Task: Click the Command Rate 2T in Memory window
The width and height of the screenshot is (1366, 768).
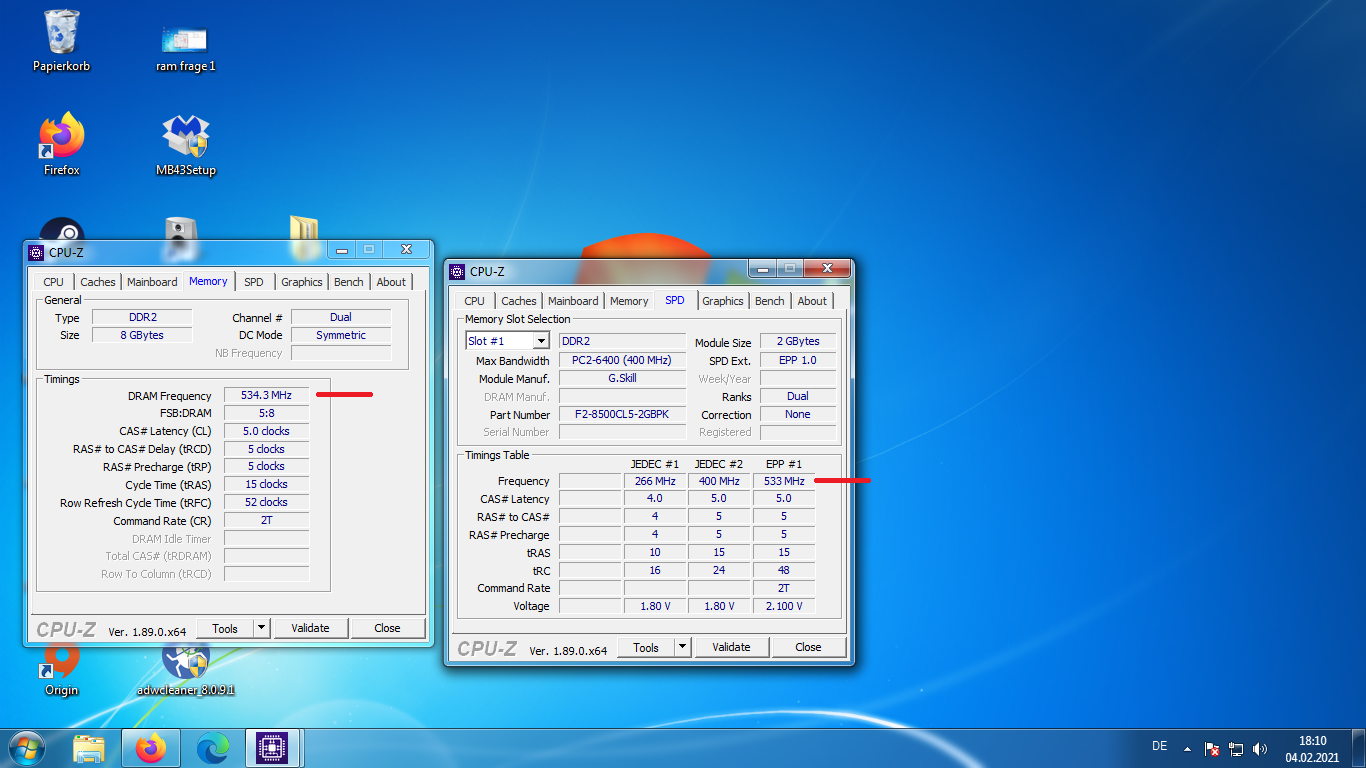Action: click(x=266, y=520)
